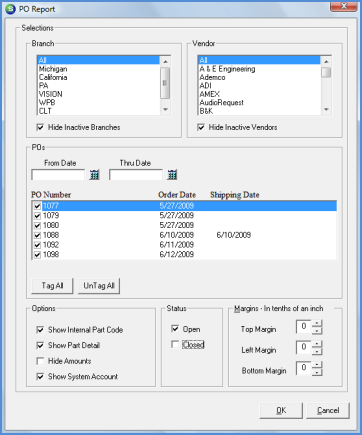The image size is (362, 435).
Task: Select A & E Engineering vendor
Action: coord(259,69)
